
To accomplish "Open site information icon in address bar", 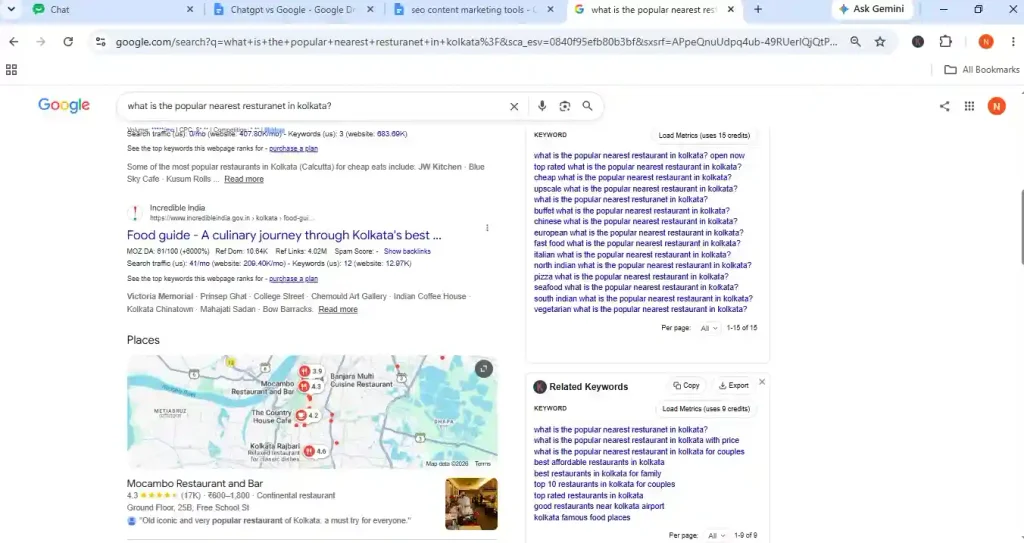I will [101, 42].
